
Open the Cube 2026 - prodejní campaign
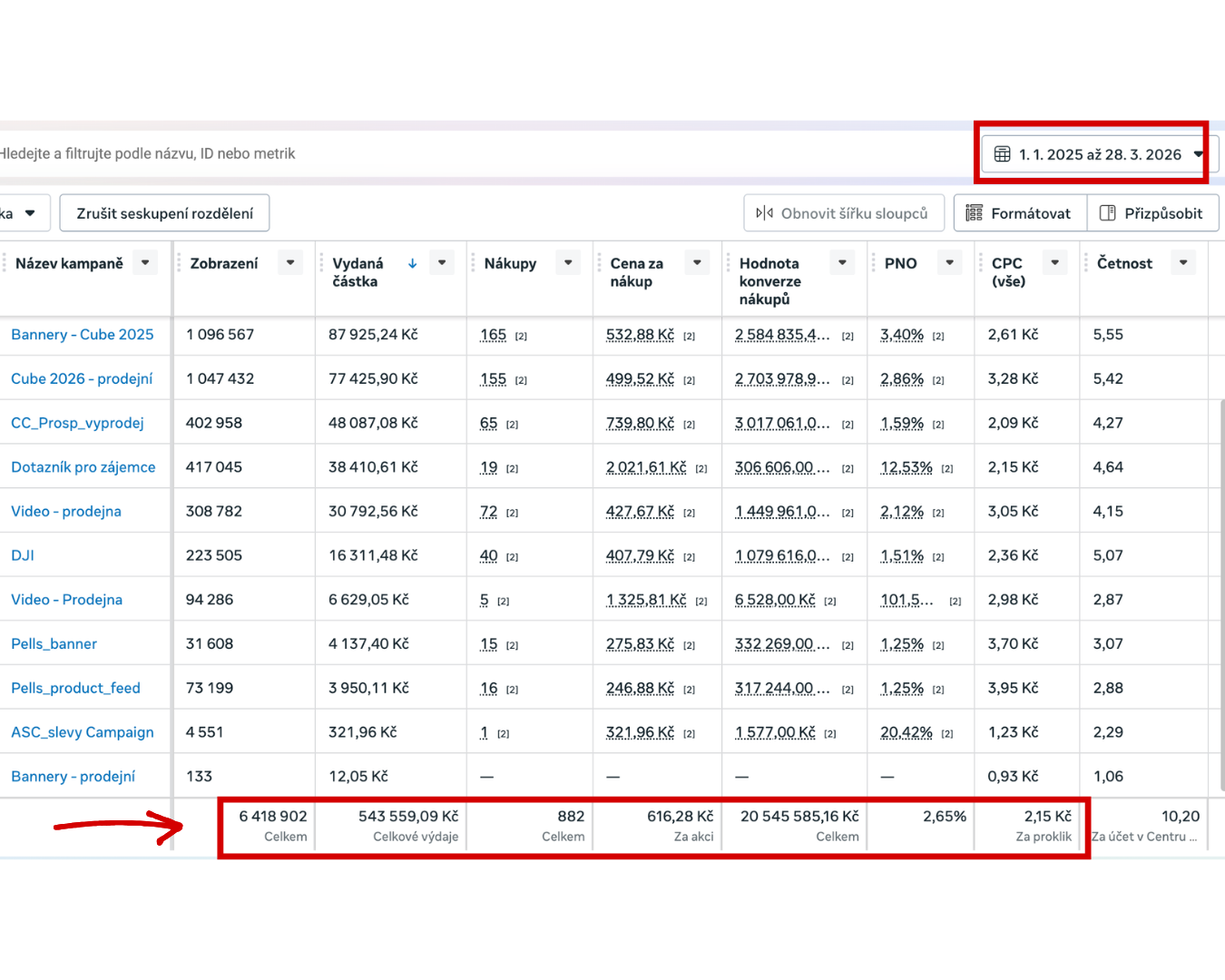pyautogui.click(x=82, y=378)
